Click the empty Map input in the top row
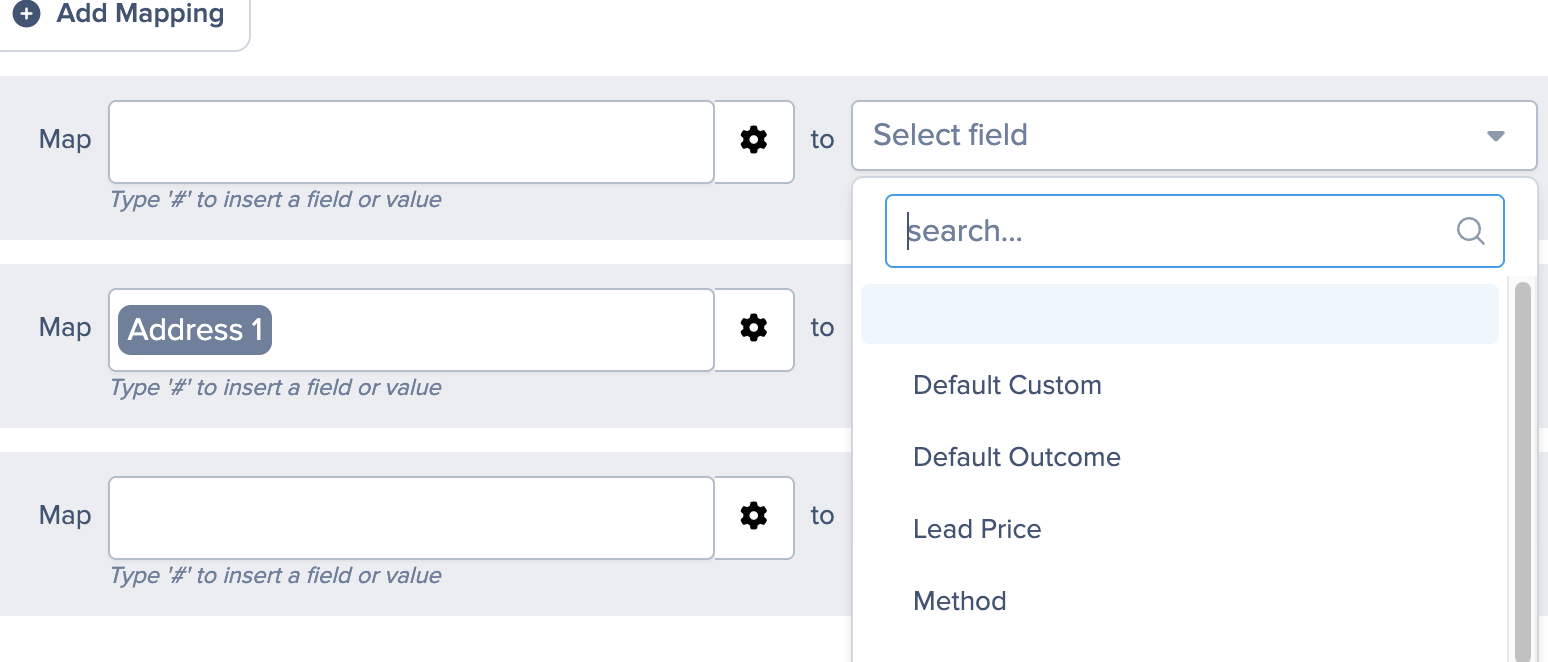Screen dimensions: 1548x662 tap(411, 141)
